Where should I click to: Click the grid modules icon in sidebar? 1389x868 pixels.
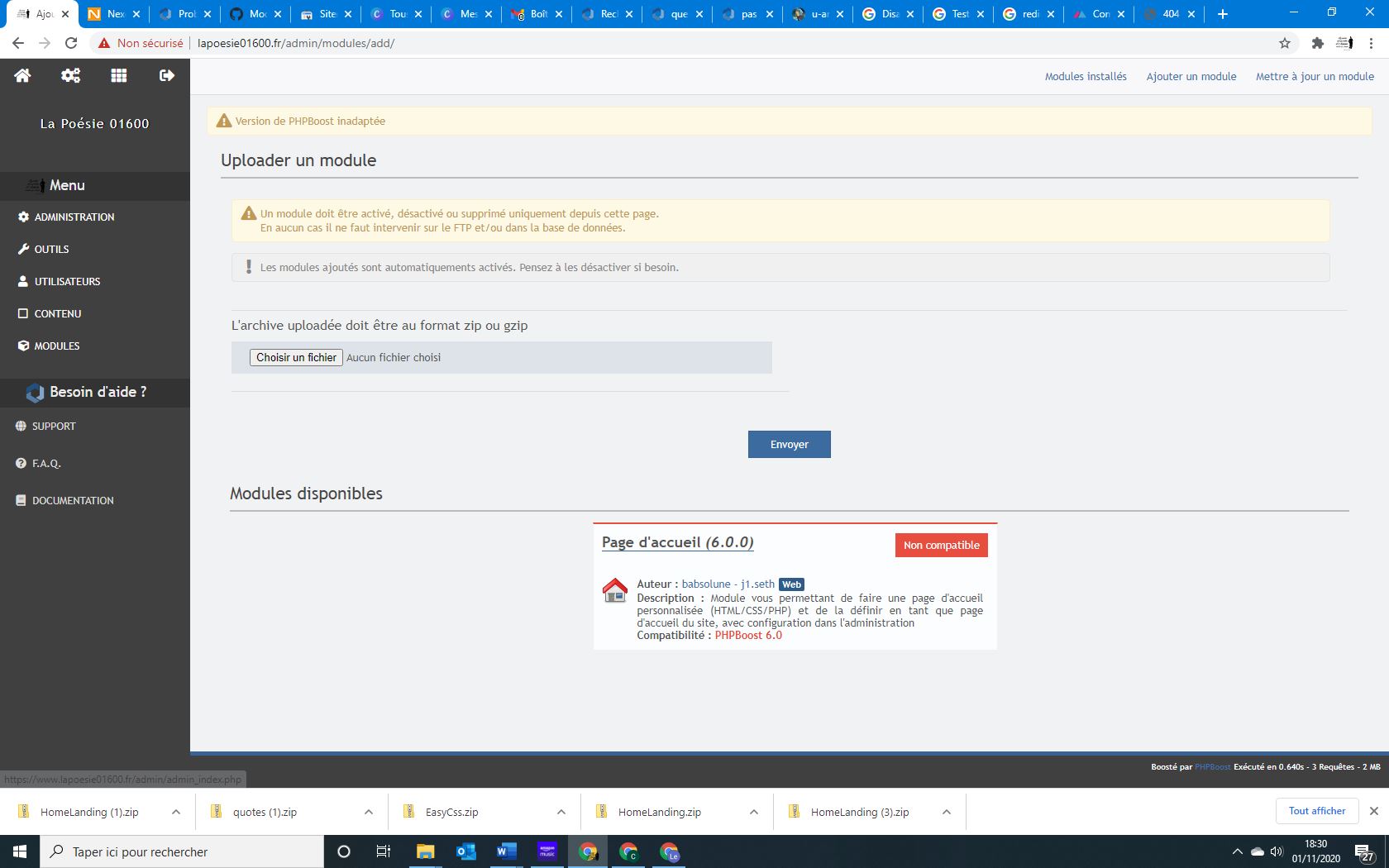pos(119,75)
